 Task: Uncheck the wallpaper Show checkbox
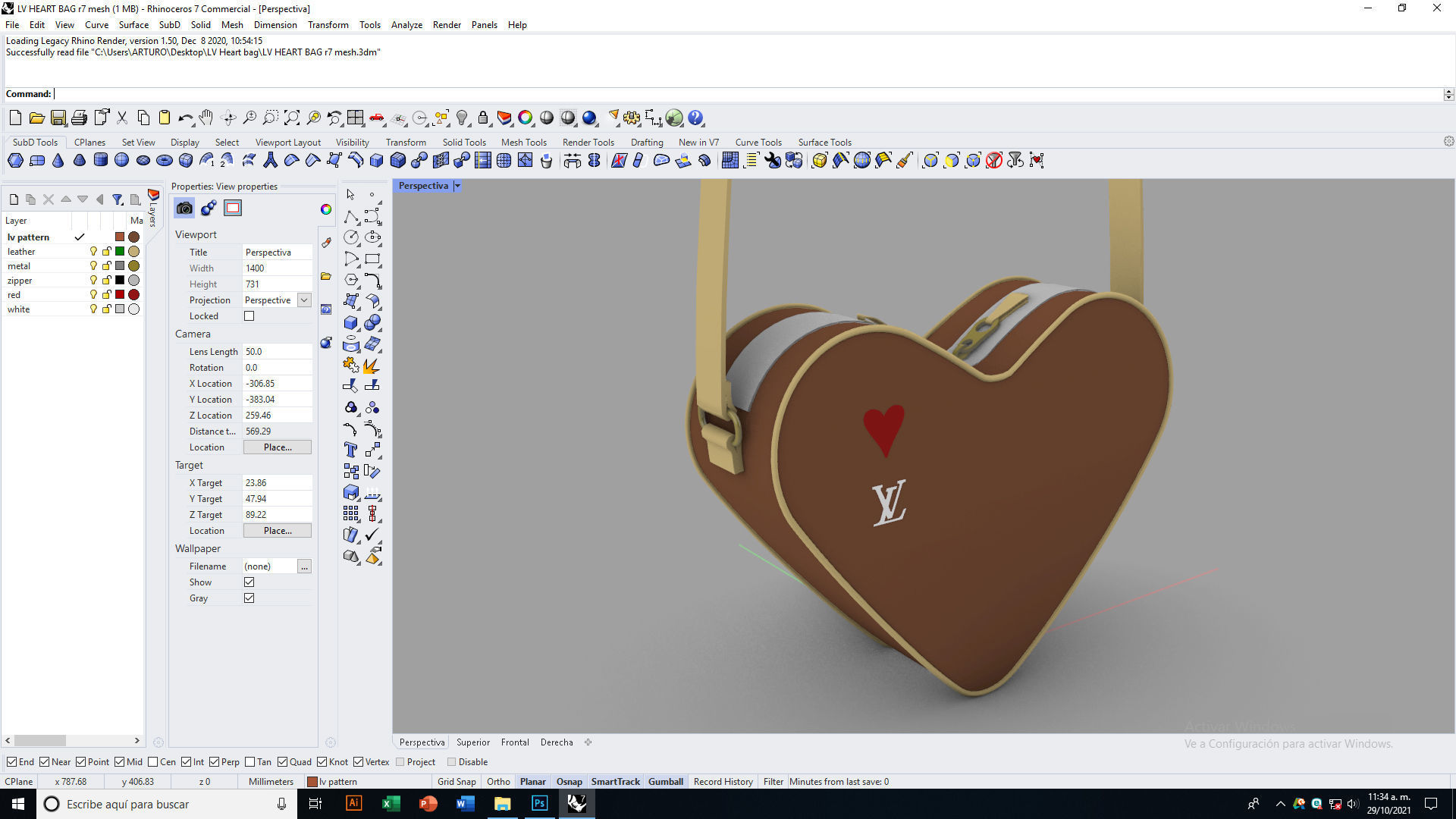pyautogui.click(x=249, y=582)
